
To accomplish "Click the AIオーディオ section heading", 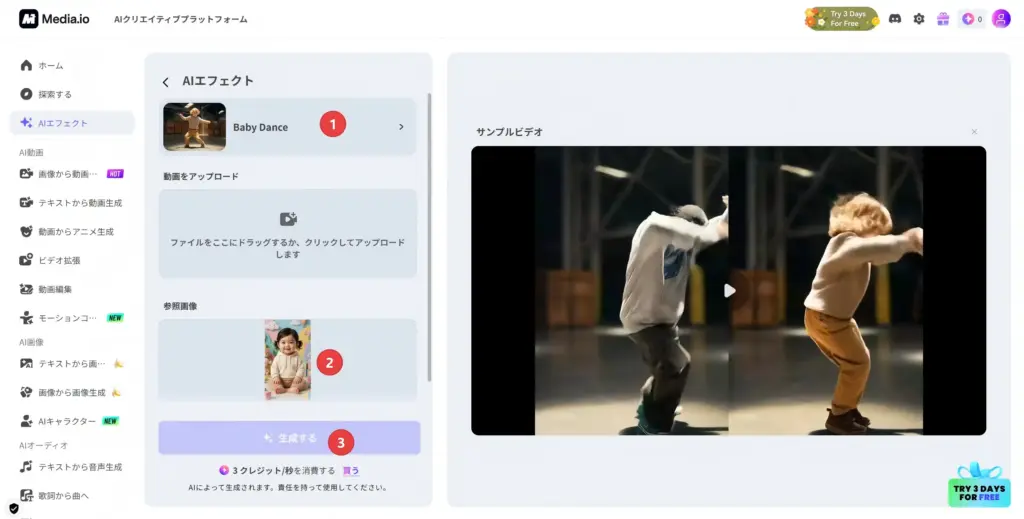I will (43, 445).
